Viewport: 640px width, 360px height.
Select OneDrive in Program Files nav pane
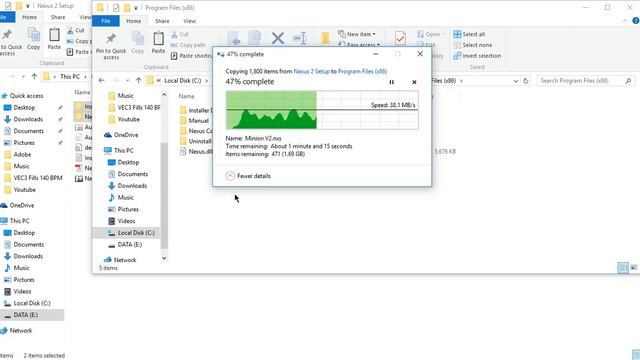[121, 135]
